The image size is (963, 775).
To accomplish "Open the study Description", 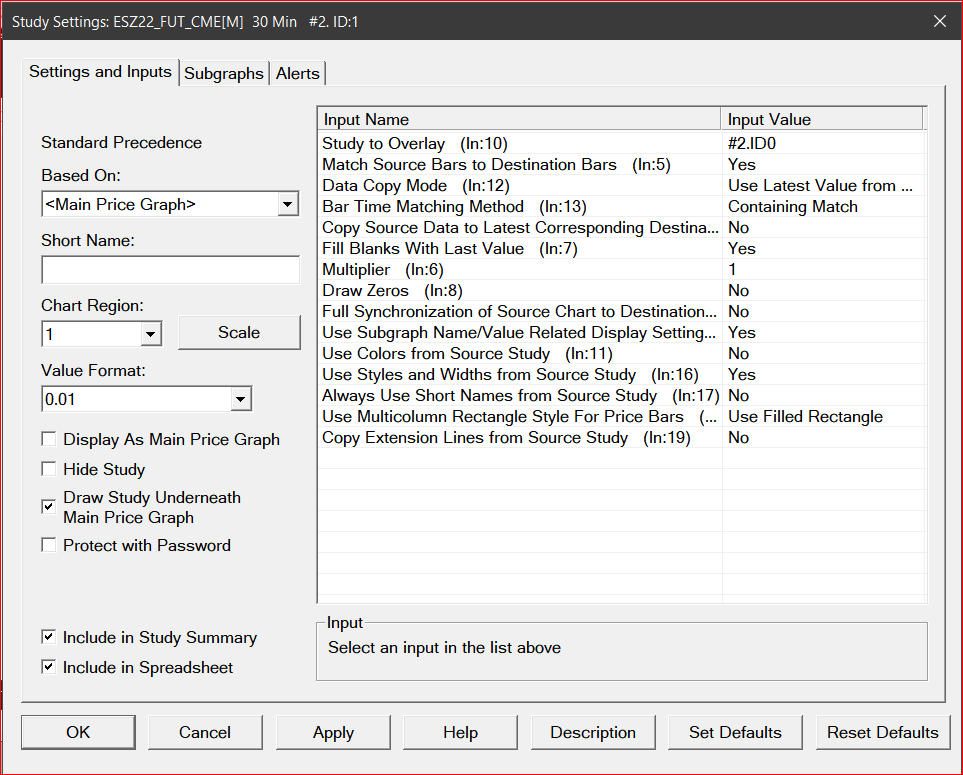I will coord(592,732).
